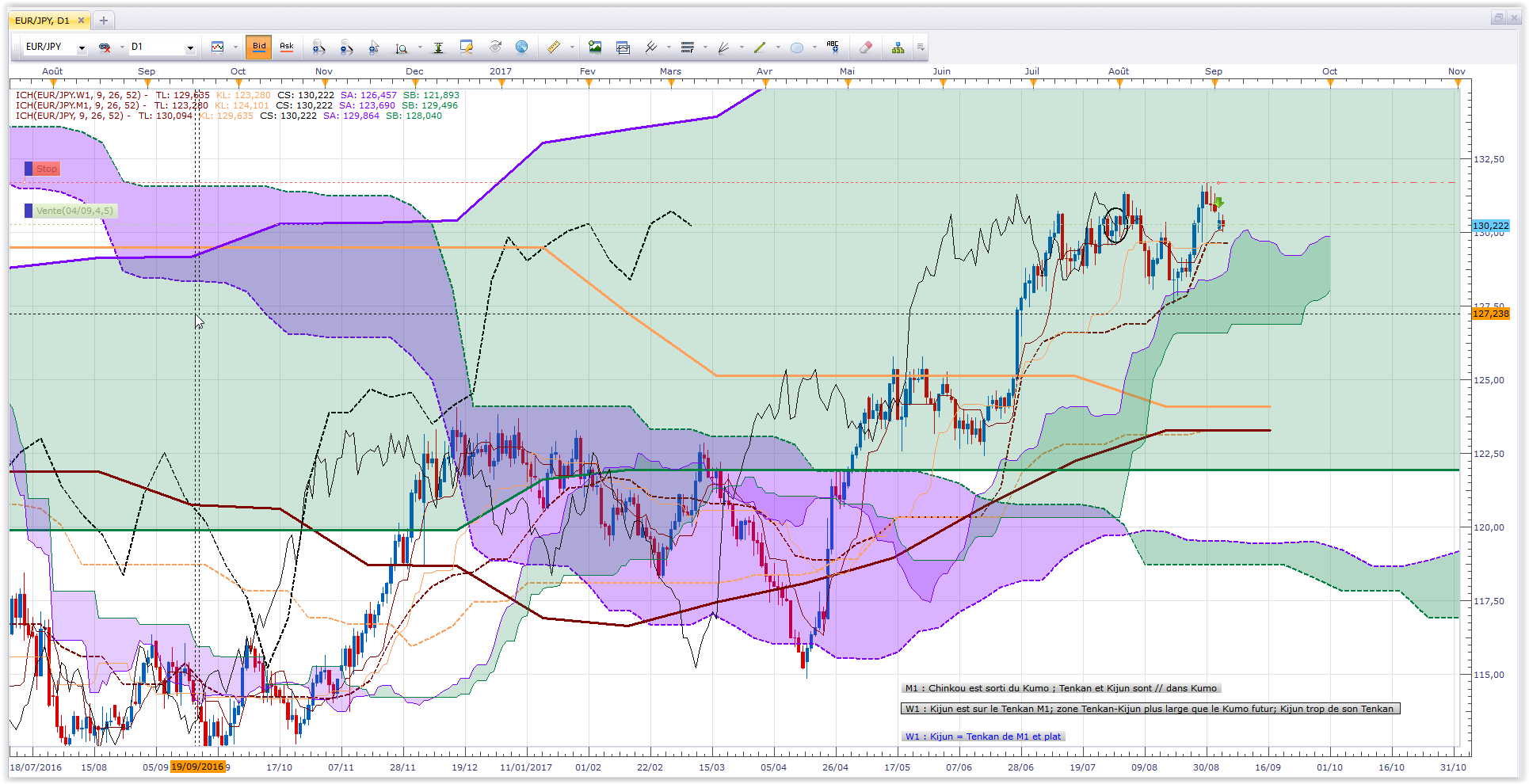1529x784 pixels.
Task: Select the trend line drawing tool
Action: pos(760,48)
